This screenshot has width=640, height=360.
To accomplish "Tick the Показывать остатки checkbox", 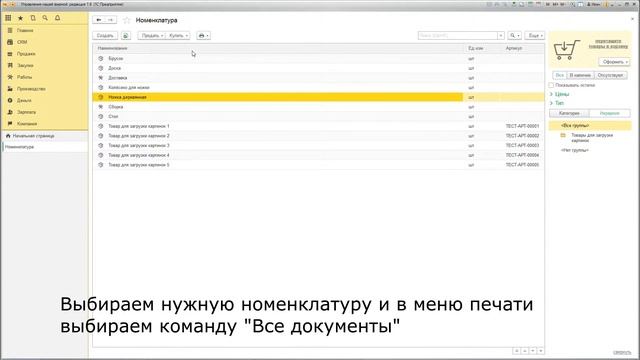I will (551, 85).
